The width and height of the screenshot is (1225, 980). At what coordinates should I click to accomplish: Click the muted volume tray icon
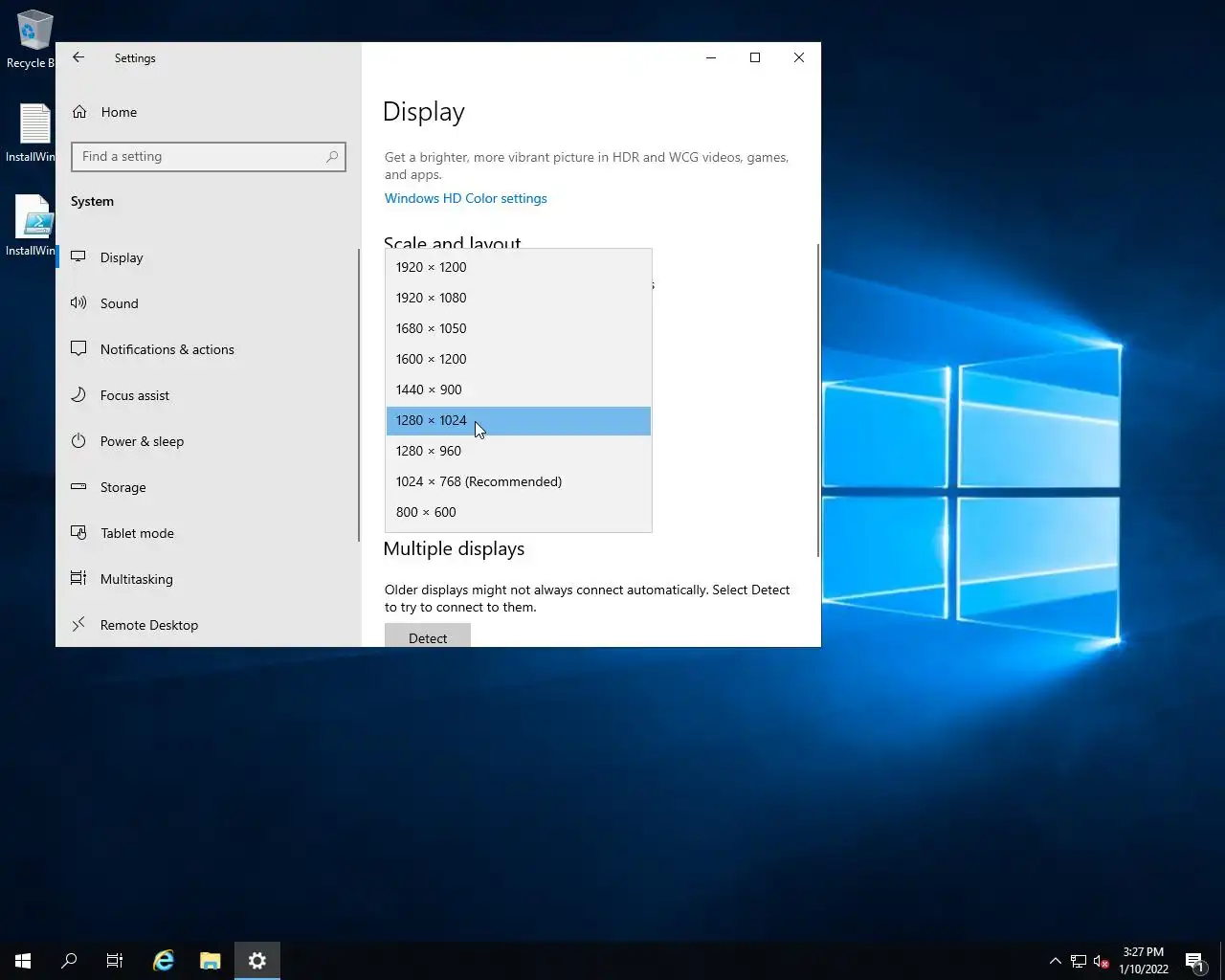pyautogui.click(x=1102, y=961)
